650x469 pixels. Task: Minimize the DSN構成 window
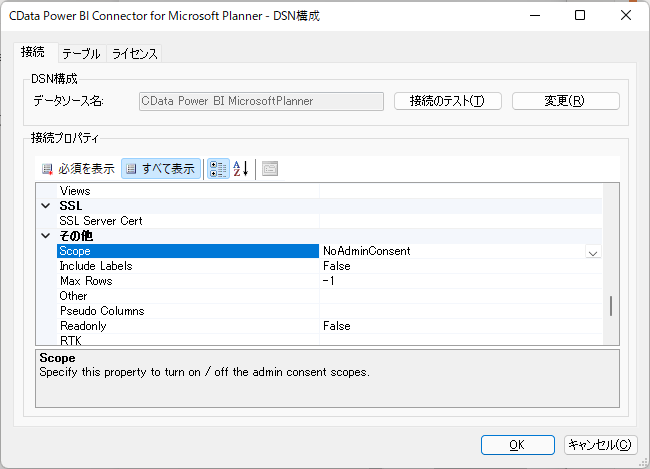[535, 15]
